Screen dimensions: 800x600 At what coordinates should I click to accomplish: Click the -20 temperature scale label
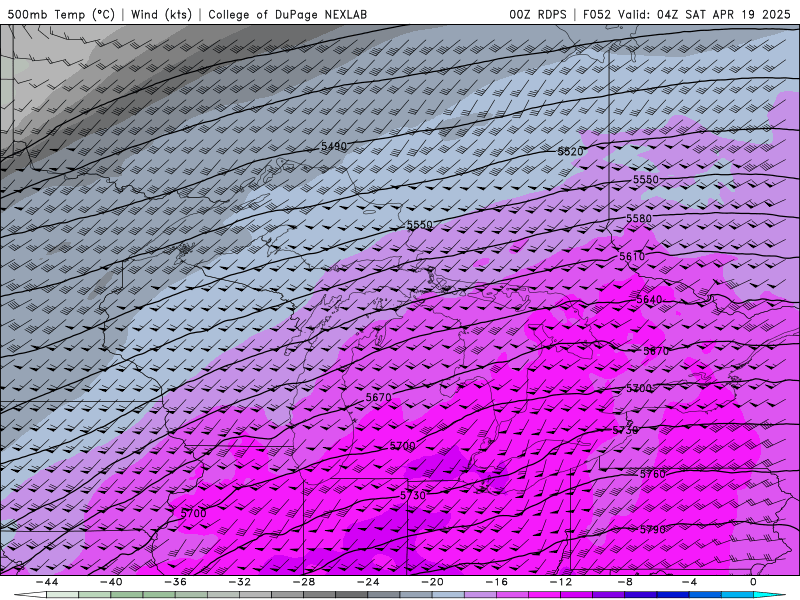[433, 582]
